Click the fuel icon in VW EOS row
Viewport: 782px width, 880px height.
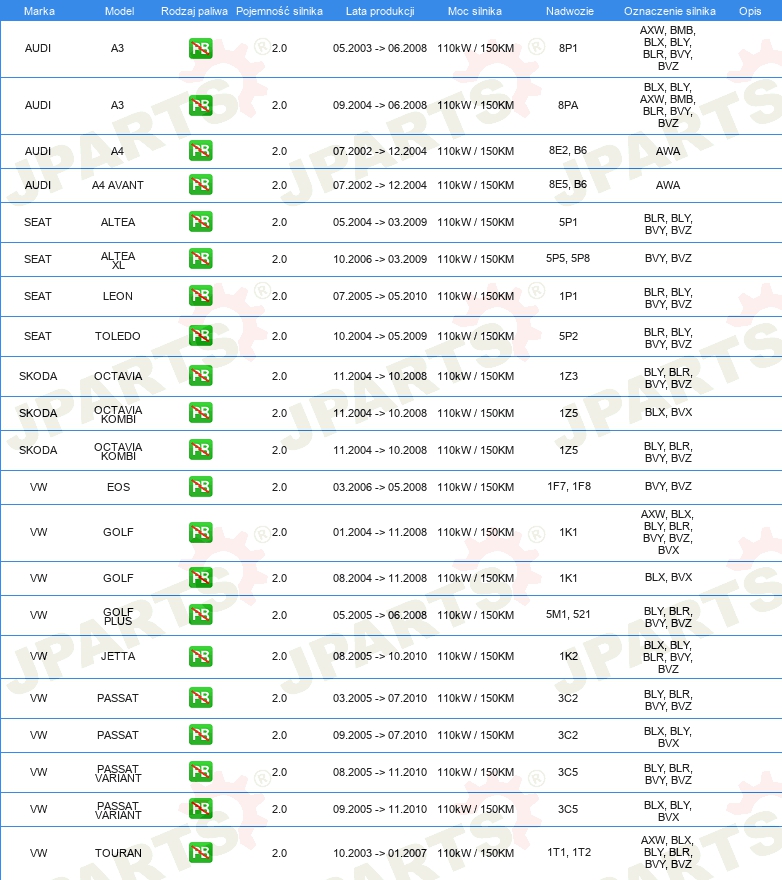click(200, 487)
